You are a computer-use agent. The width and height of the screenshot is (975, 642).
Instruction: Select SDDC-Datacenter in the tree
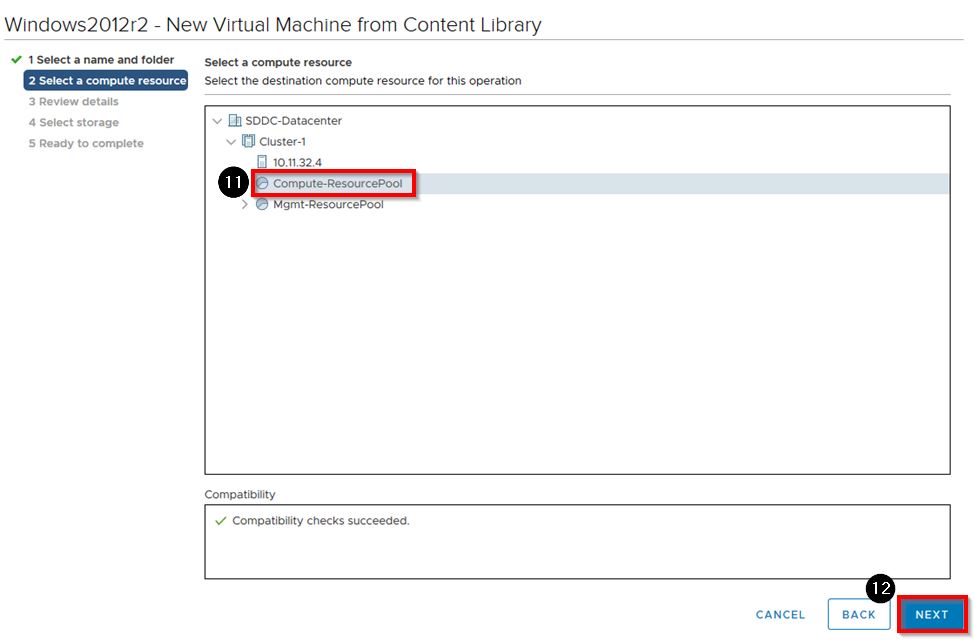point(293,121)
